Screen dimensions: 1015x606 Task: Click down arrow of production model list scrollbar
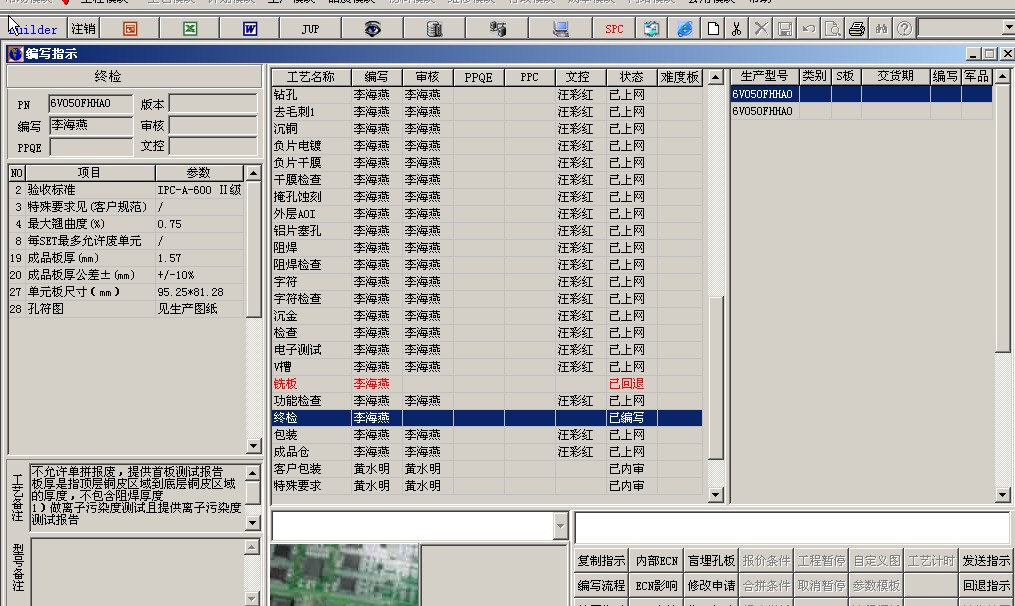click(1002, 495)
